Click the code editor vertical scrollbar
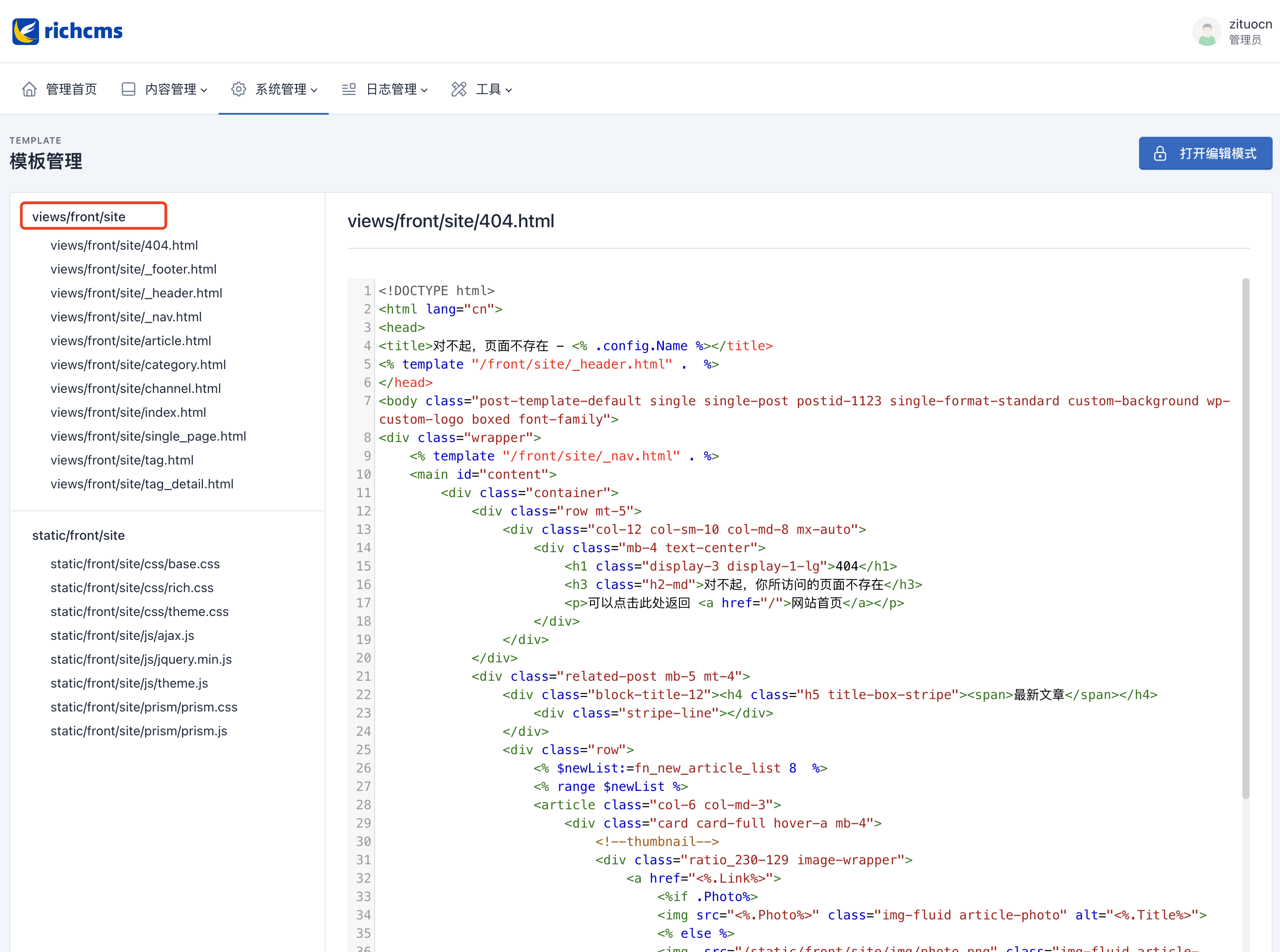 (1246, 538)
